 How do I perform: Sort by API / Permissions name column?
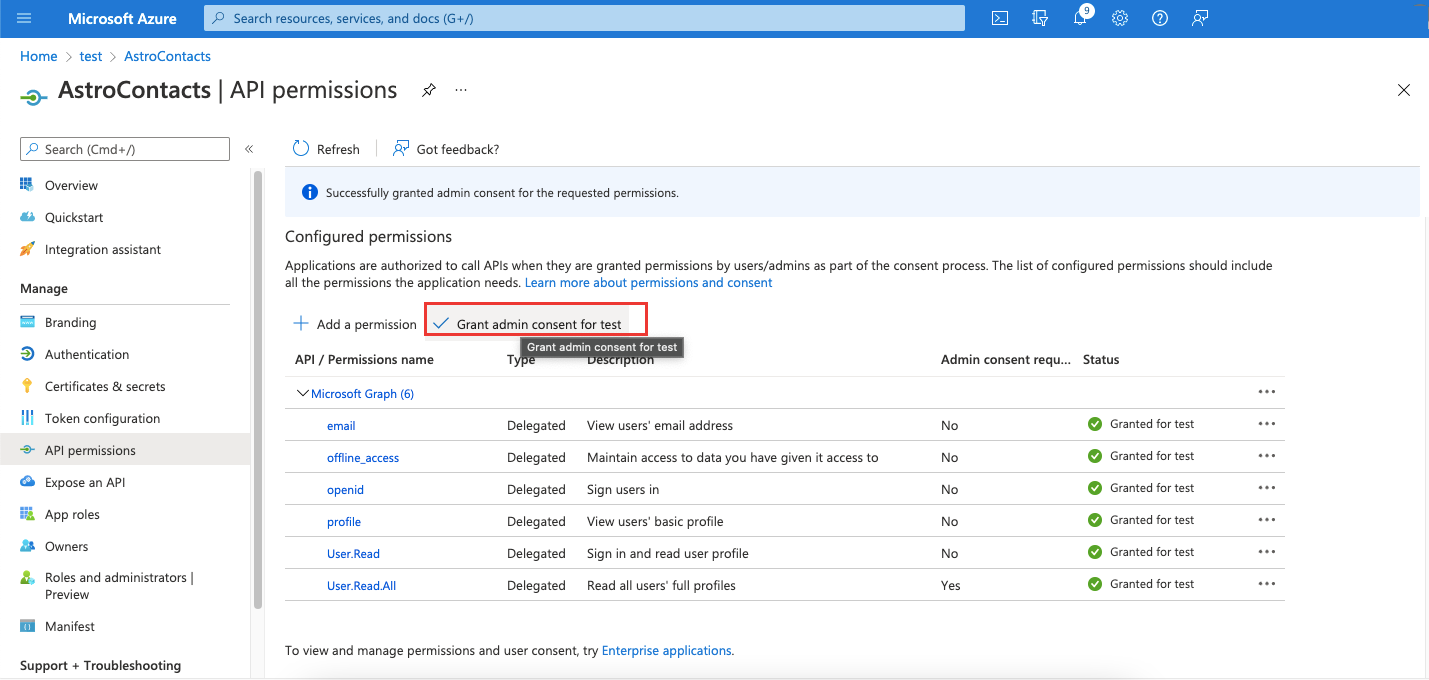(364, 359)
